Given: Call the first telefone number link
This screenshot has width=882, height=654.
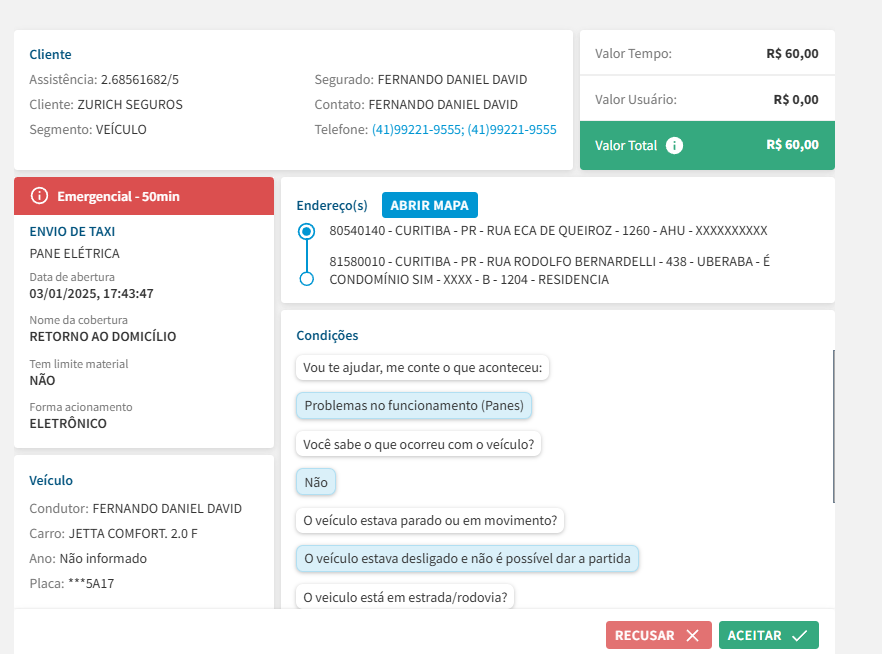Looking at the screenshot, I should (x=416, y=130).
